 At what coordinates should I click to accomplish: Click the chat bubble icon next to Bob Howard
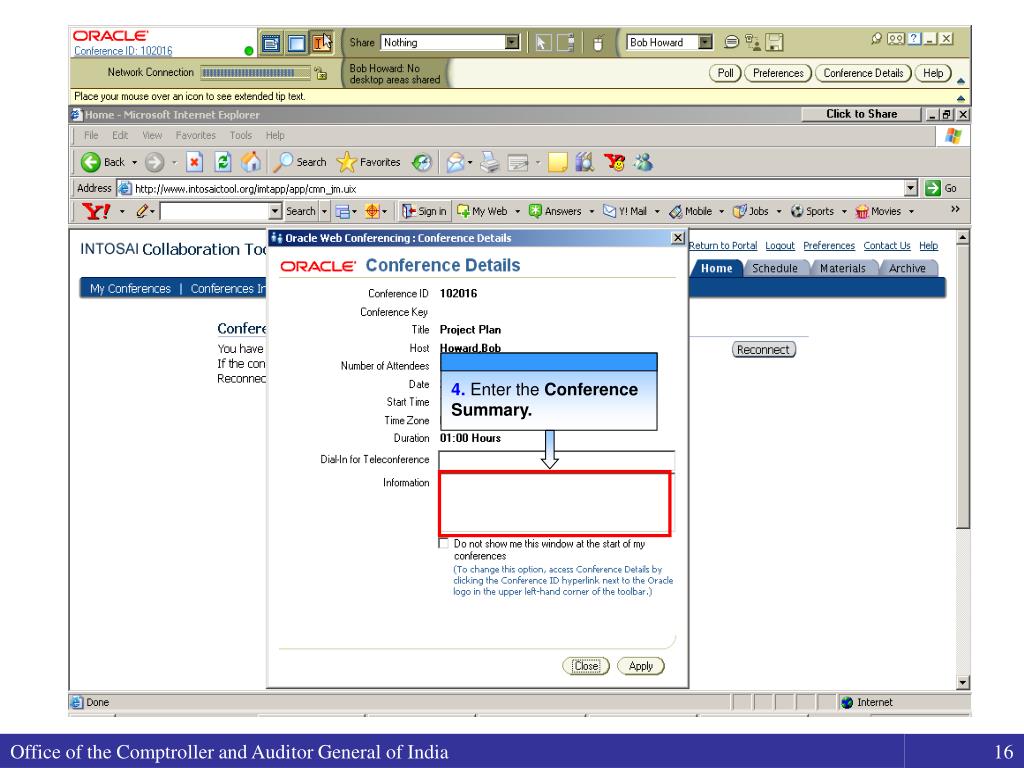pos(731,42)
